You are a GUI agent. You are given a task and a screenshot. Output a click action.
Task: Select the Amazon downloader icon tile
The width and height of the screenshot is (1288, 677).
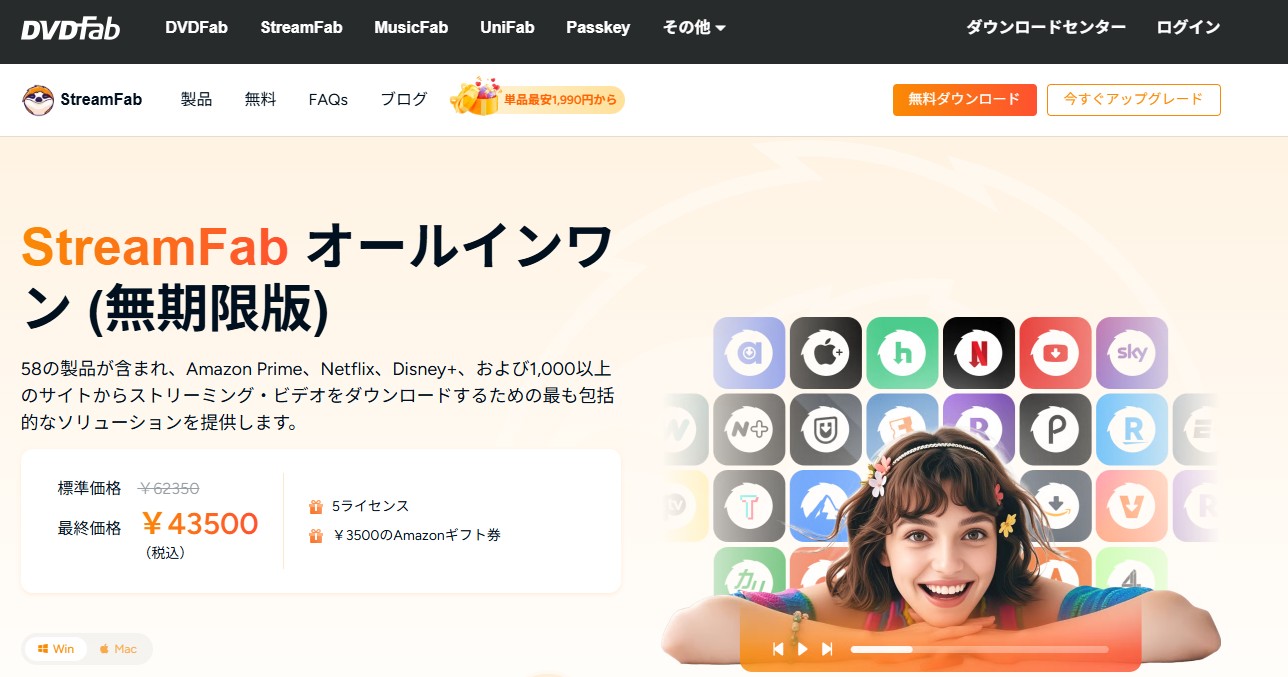(x=1055, y=505)
